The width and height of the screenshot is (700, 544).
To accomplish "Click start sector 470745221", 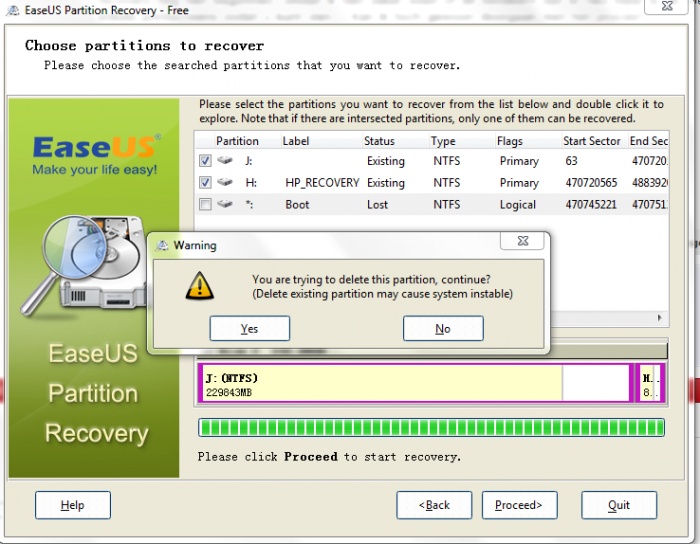I will pyautogui.click(x=591, y=204).
